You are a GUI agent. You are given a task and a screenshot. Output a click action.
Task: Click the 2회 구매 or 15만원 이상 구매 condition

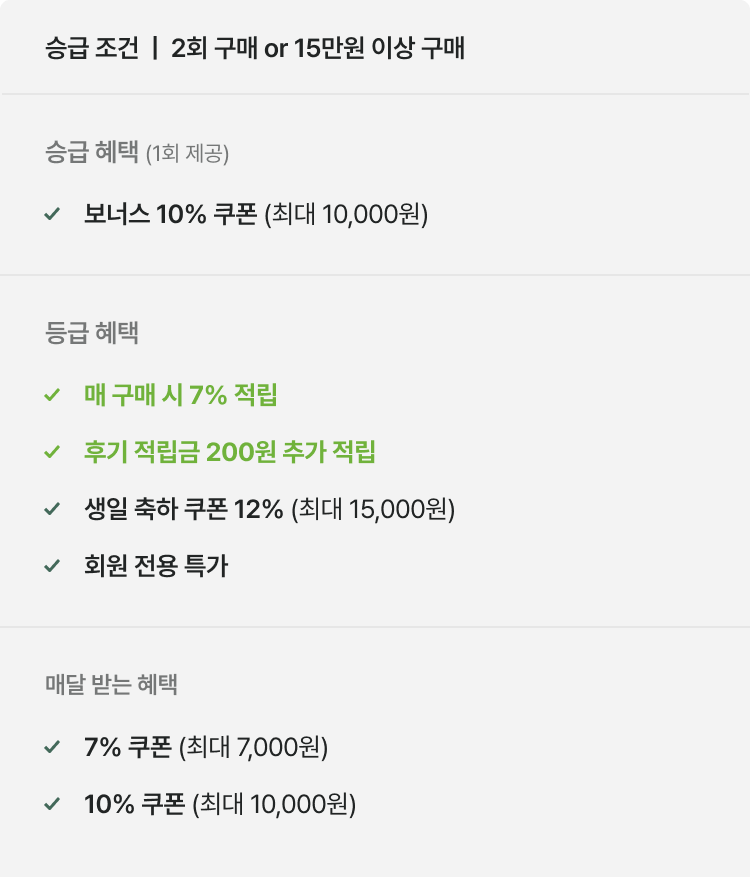click(318, 48)
